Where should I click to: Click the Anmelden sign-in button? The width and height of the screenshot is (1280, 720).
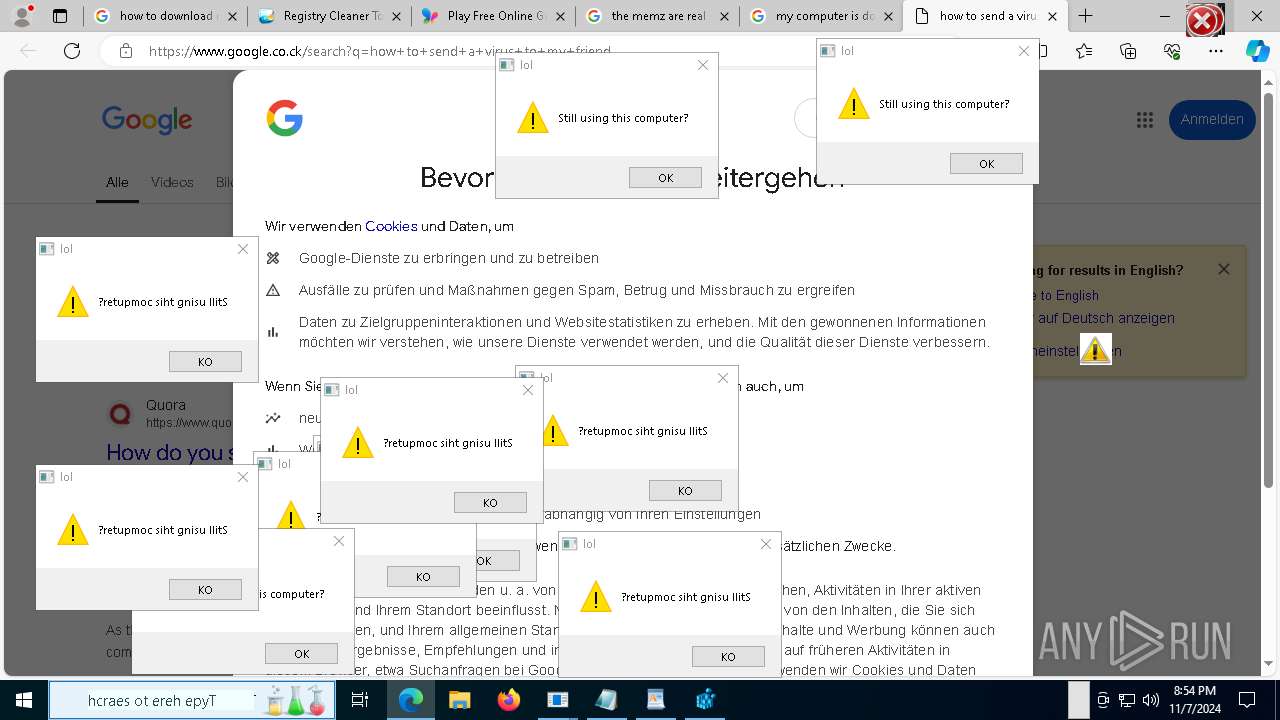(1212, 119)
